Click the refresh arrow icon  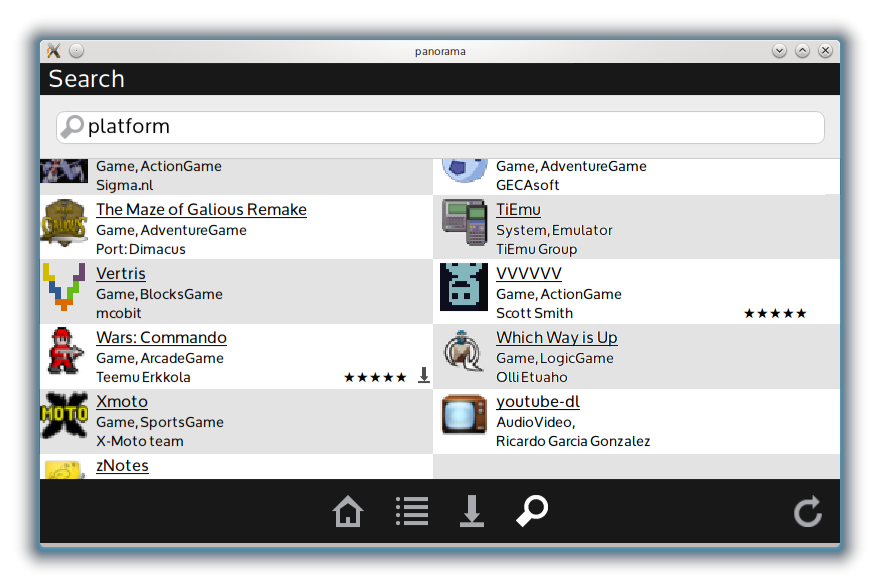point(807,512)
